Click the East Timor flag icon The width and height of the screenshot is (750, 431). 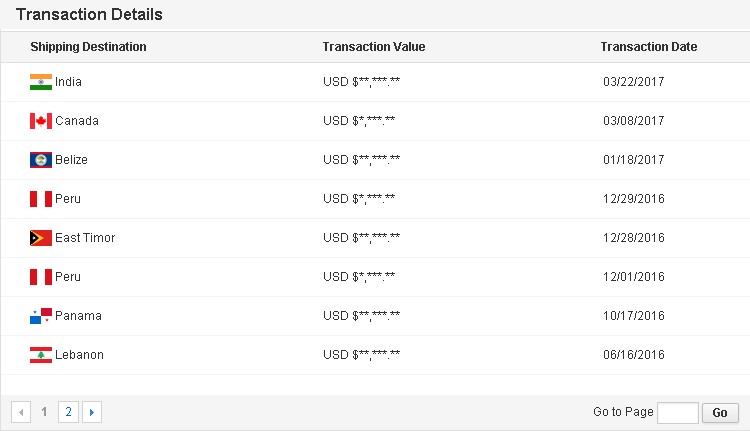40,238
